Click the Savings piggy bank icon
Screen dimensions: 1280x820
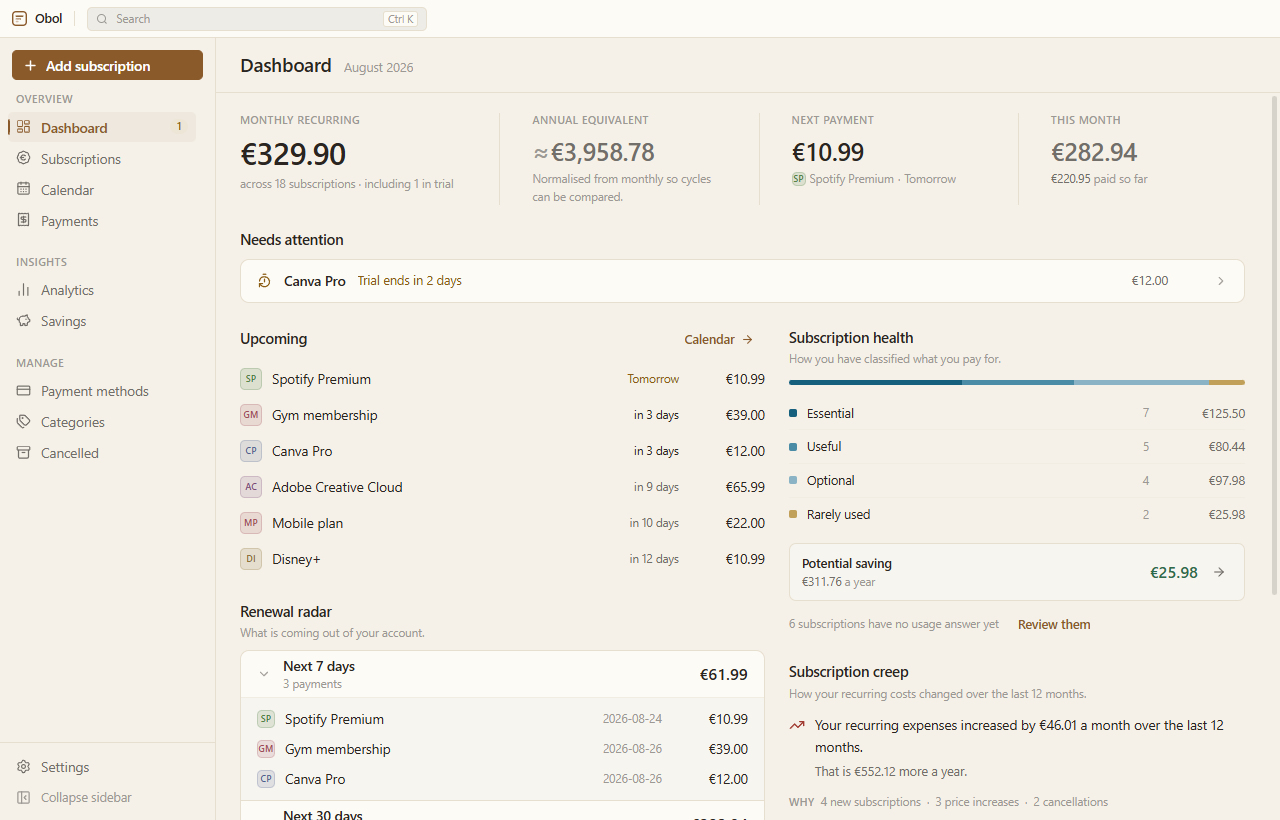(x=24, y=320)
